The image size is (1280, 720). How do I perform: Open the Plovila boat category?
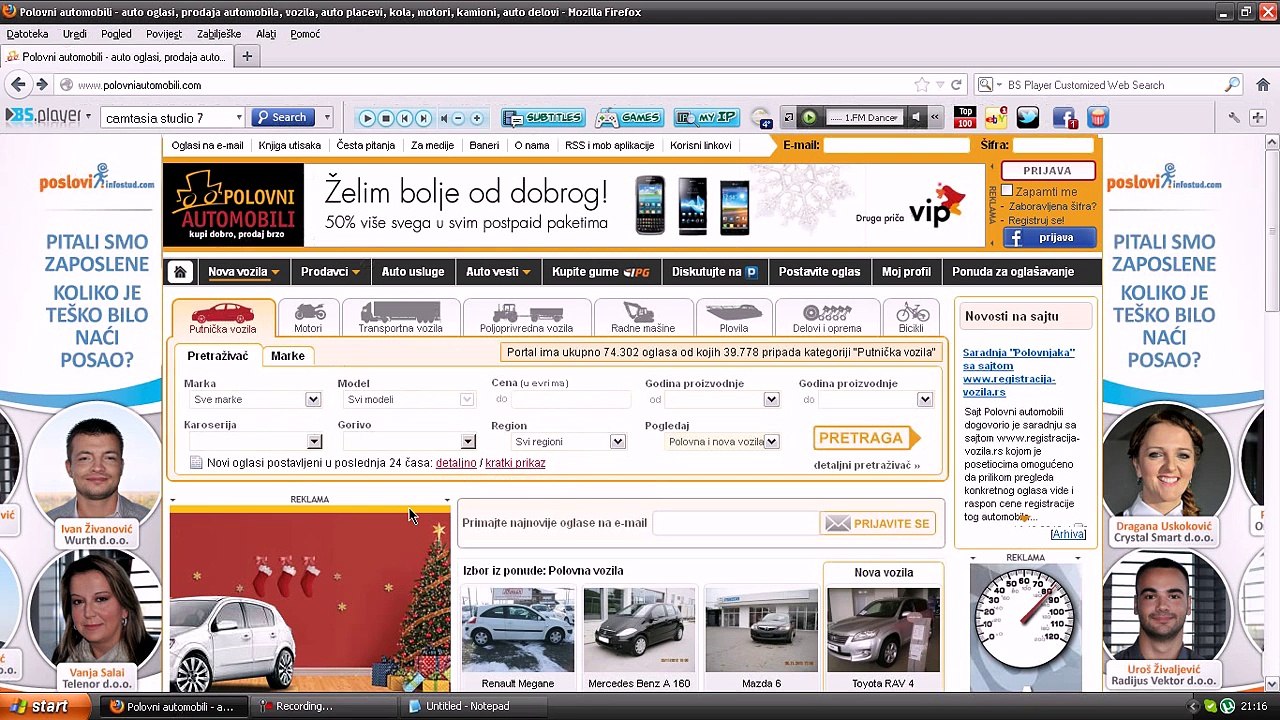click(x=733, y=317)
